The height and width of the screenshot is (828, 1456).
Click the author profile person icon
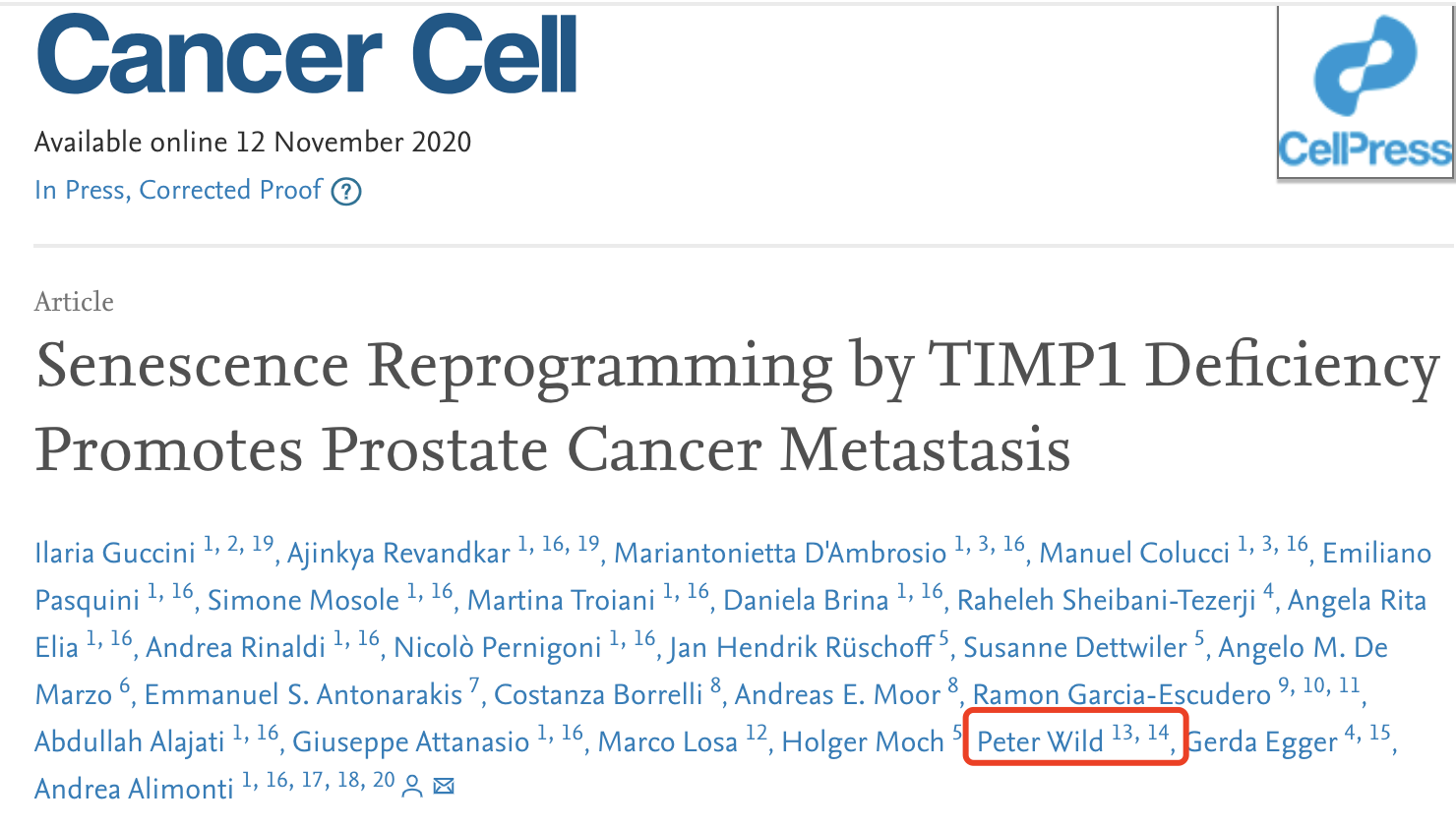click(x=413, y=786)
